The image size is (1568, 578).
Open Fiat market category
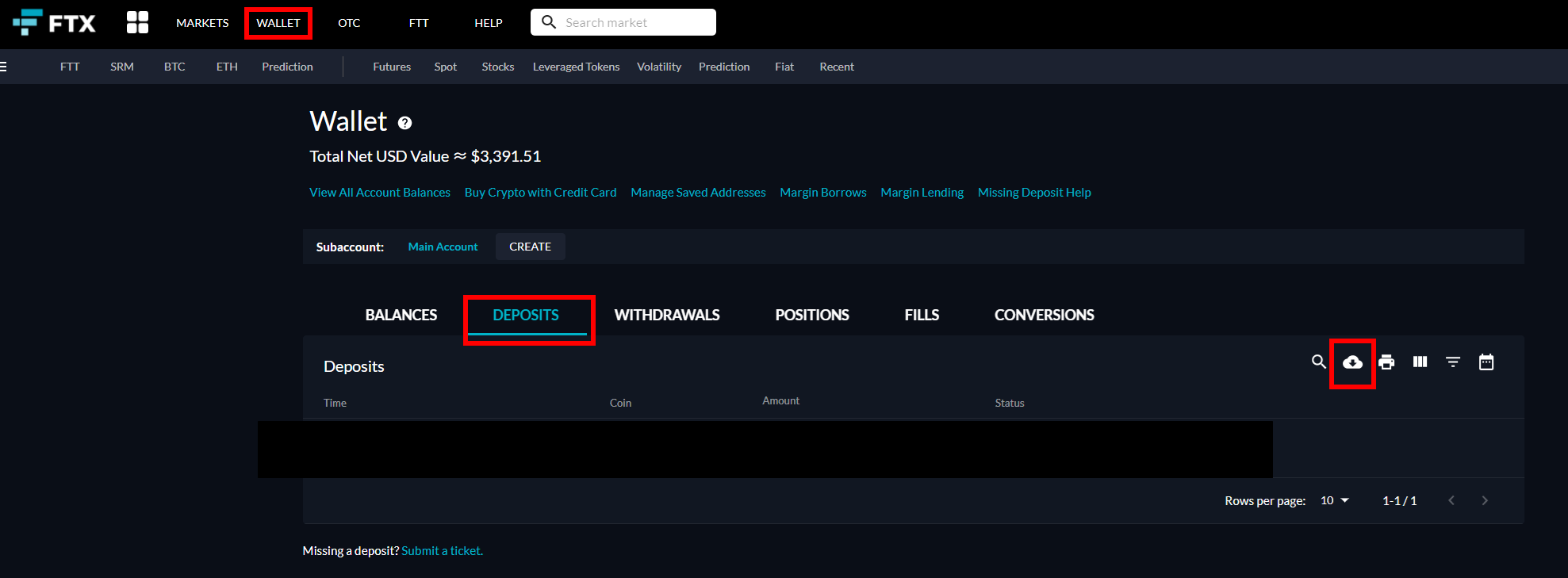coord(784,67)
